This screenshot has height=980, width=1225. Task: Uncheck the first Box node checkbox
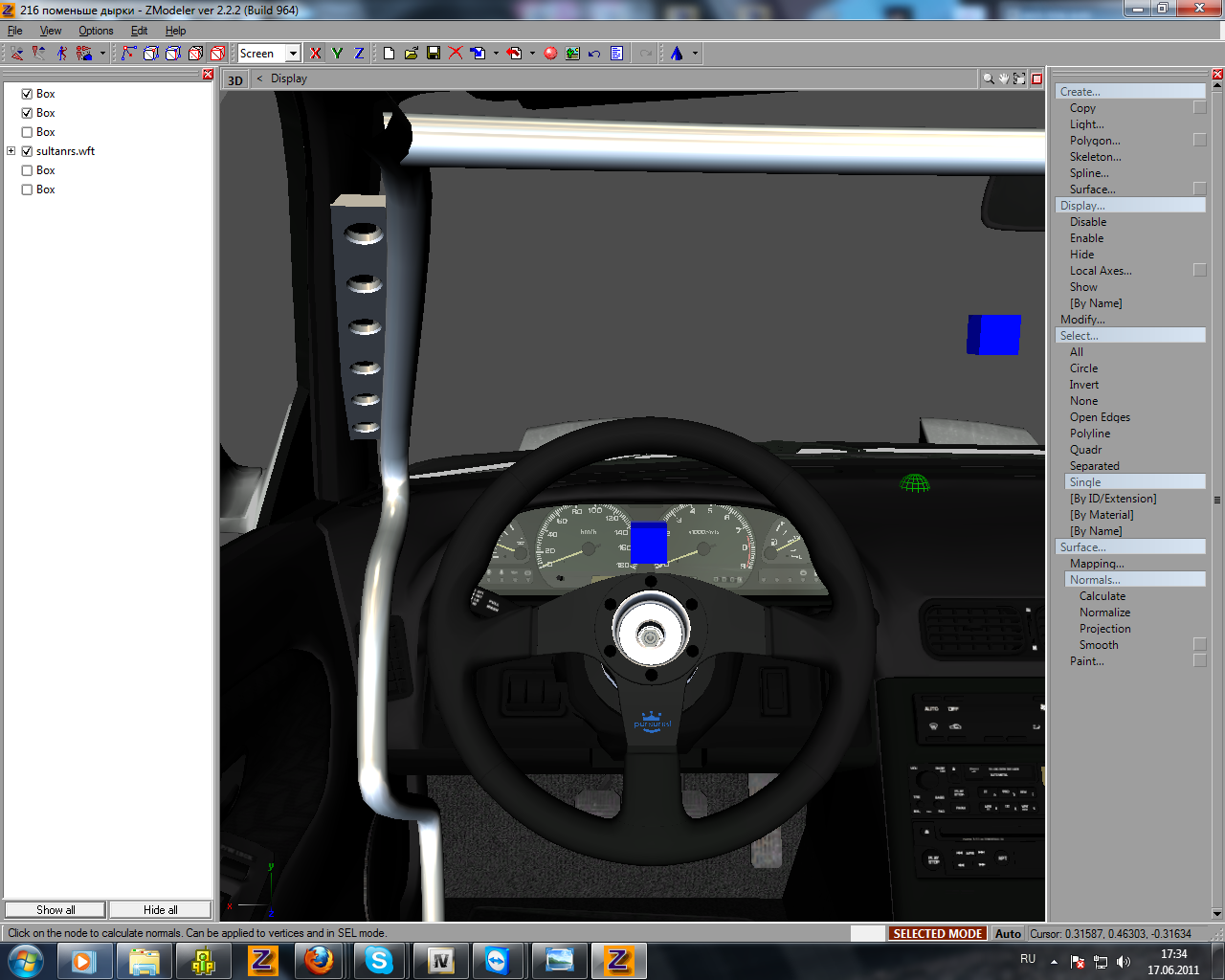pyautogui.click(x=27, y=94)
